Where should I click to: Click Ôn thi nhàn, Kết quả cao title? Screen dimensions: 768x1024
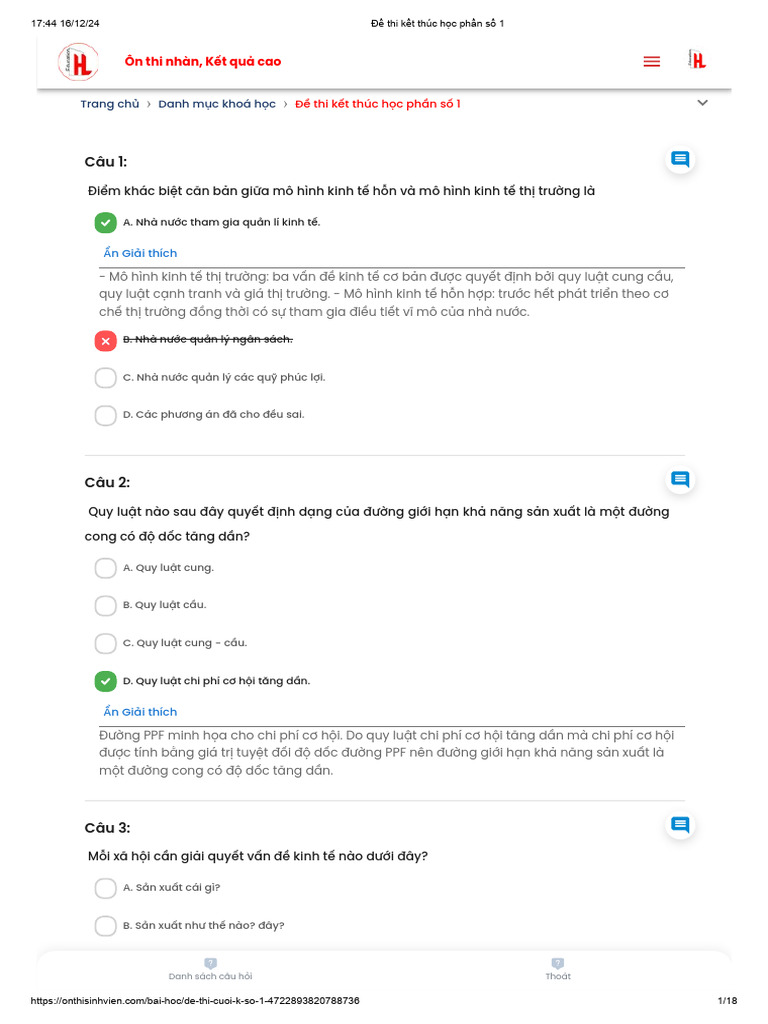[x=203, y=62]
